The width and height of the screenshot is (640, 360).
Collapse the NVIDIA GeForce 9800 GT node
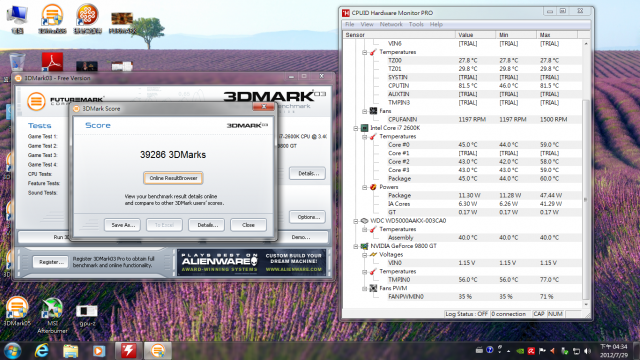(x=356, y=247)
